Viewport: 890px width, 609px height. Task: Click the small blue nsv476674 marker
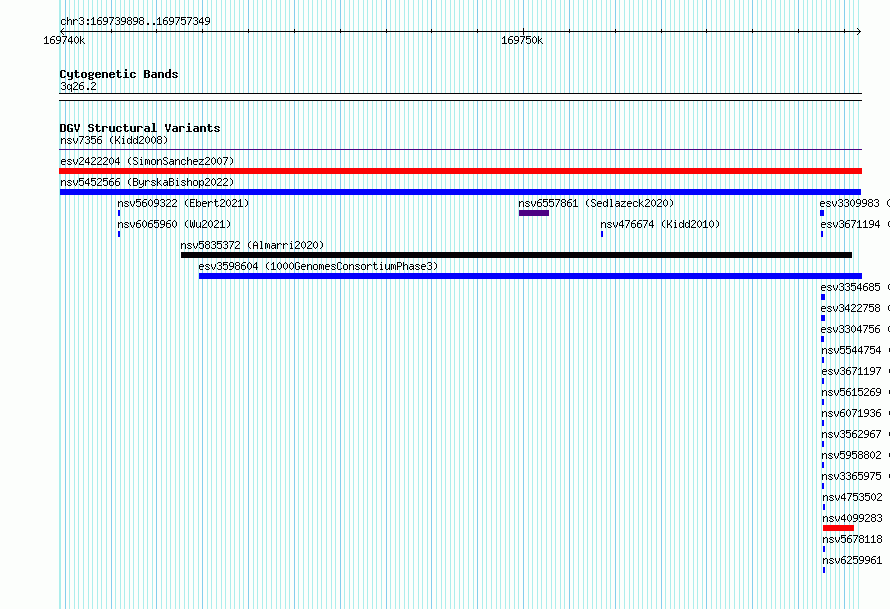pos(602,234)
